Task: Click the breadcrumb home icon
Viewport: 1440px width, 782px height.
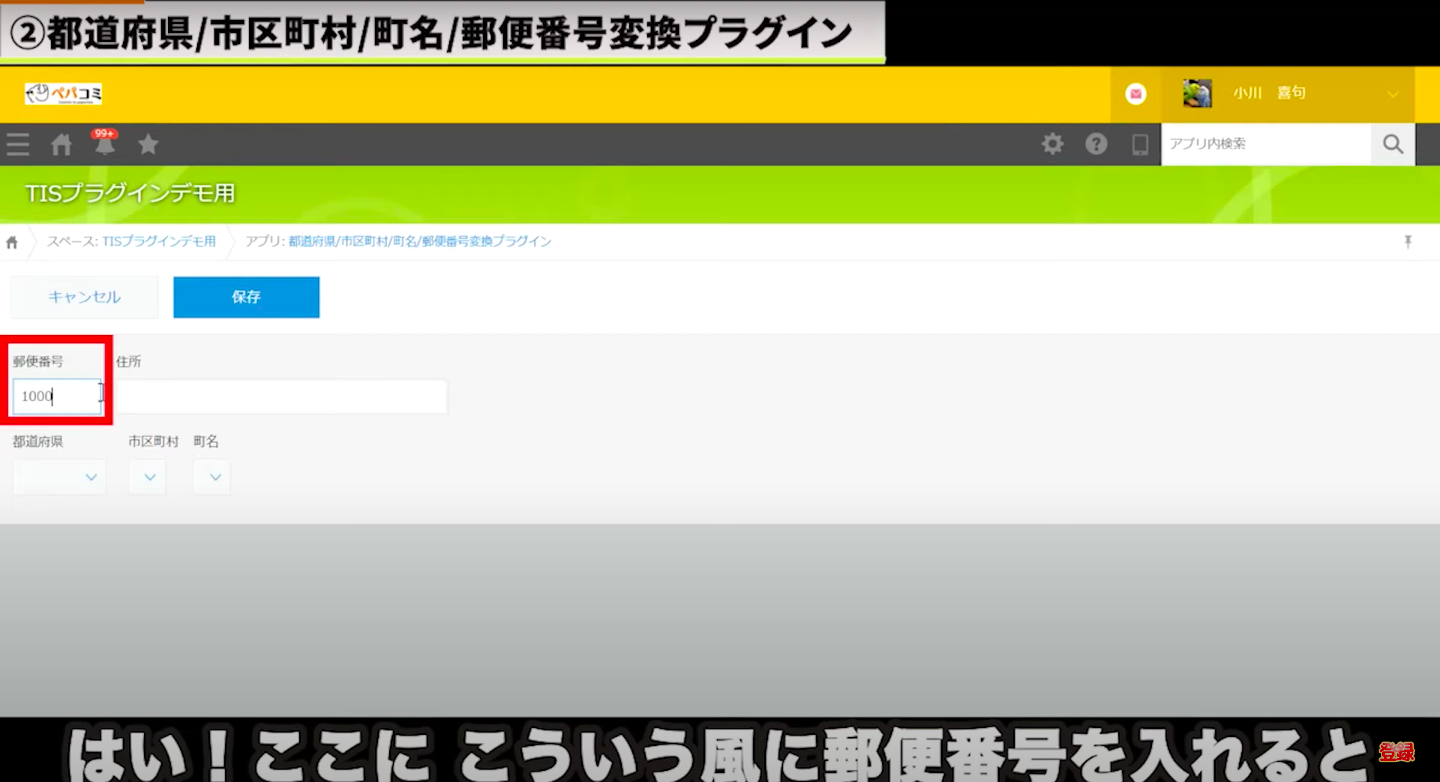Action: (12, 242)
